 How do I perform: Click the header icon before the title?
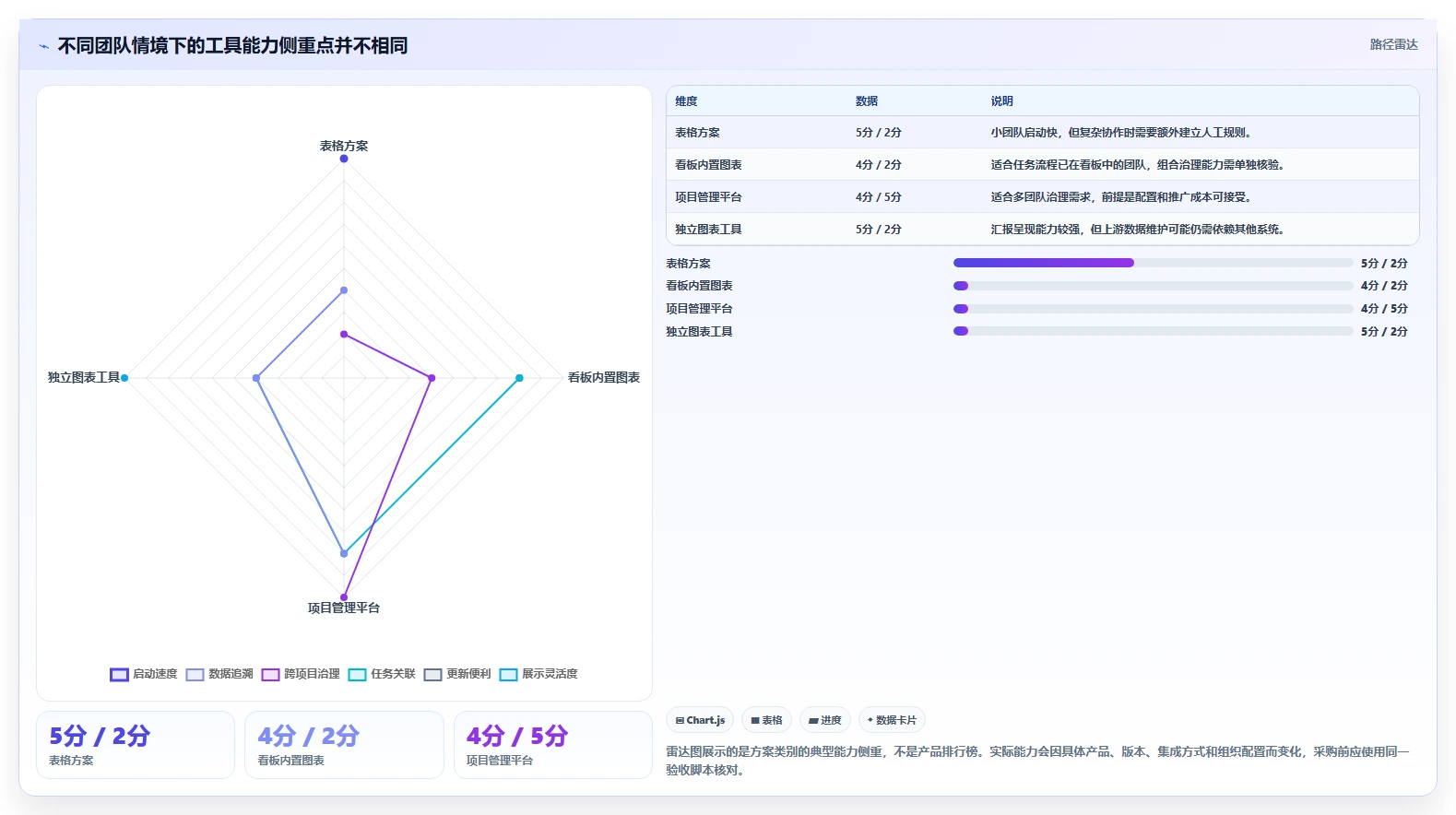click(x=43, y=46)
